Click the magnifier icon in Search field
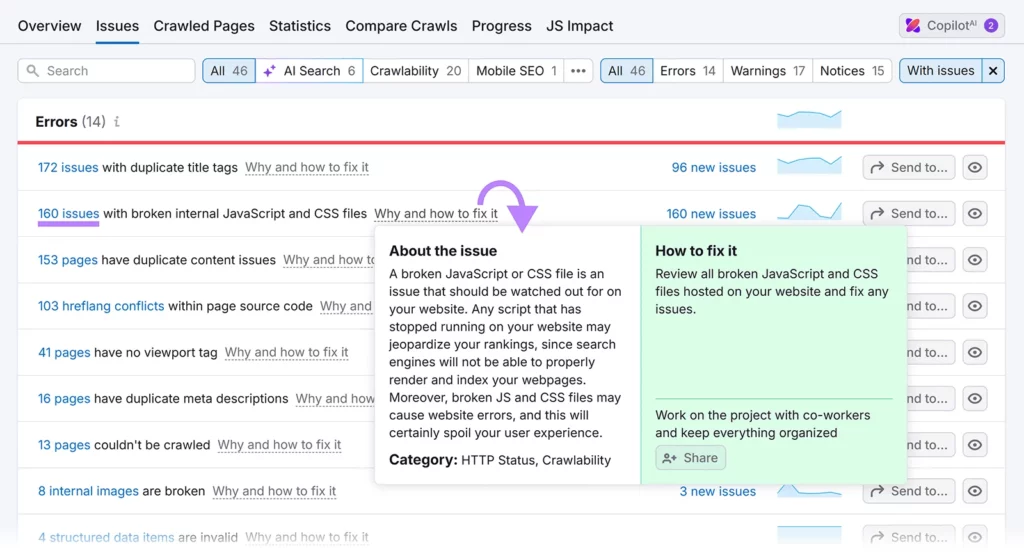Screen dimensions: 1024x555 tap(33, 71)
